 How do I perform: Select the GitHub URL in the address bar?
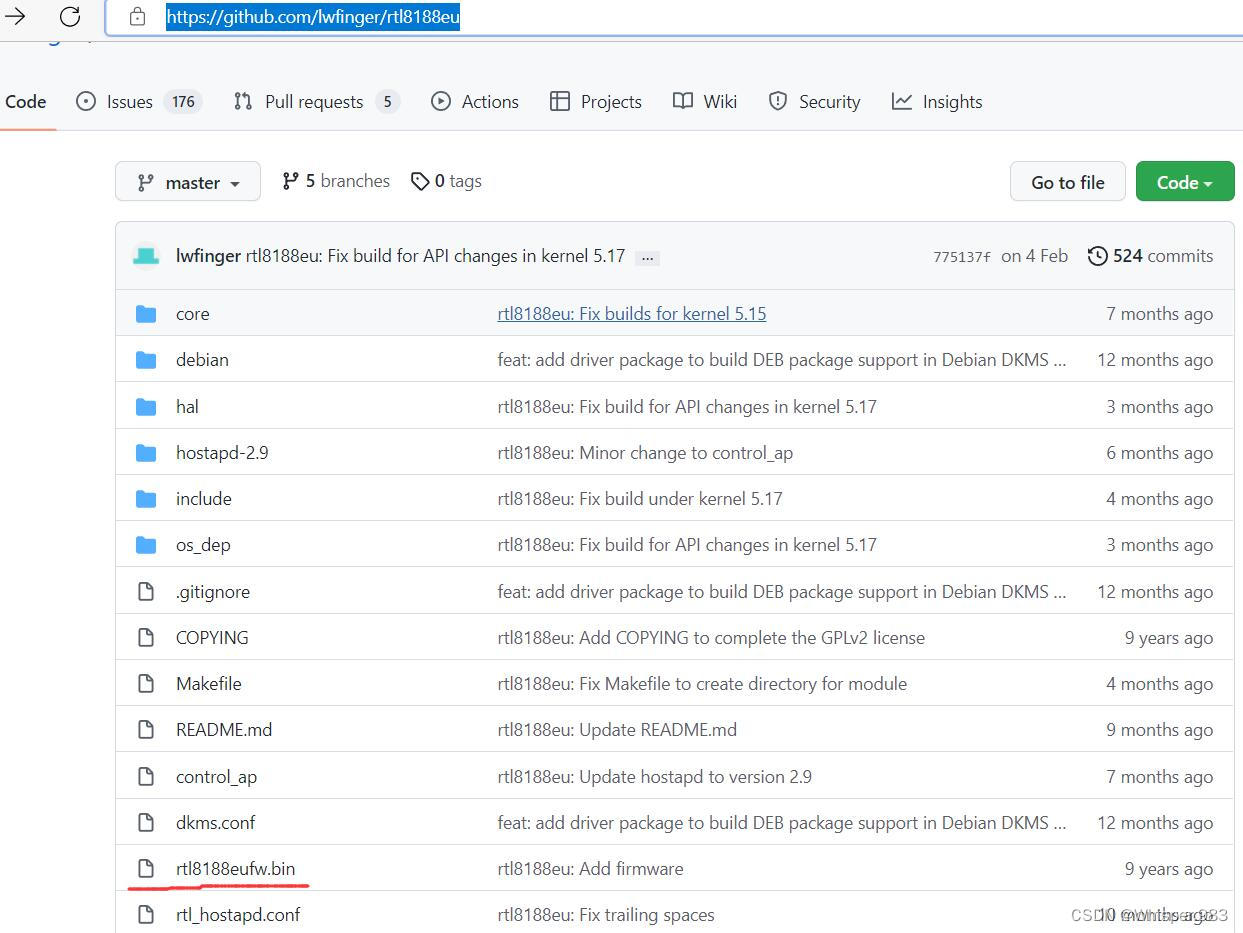pyautogui.click(x=313, y=17)
